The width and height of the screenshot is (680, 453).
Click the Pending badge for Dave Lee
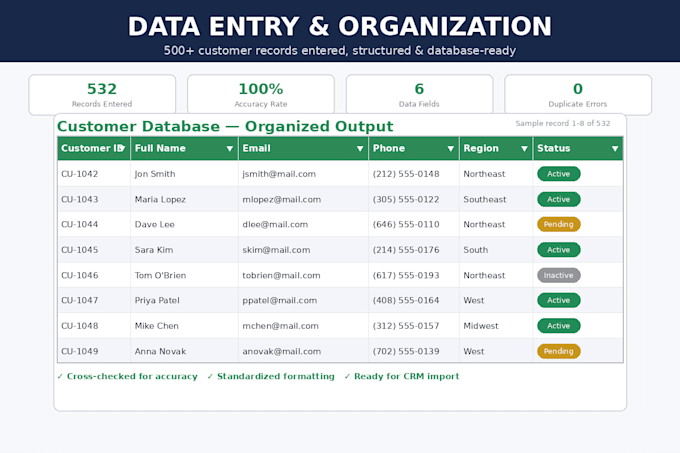coord(559,225)
